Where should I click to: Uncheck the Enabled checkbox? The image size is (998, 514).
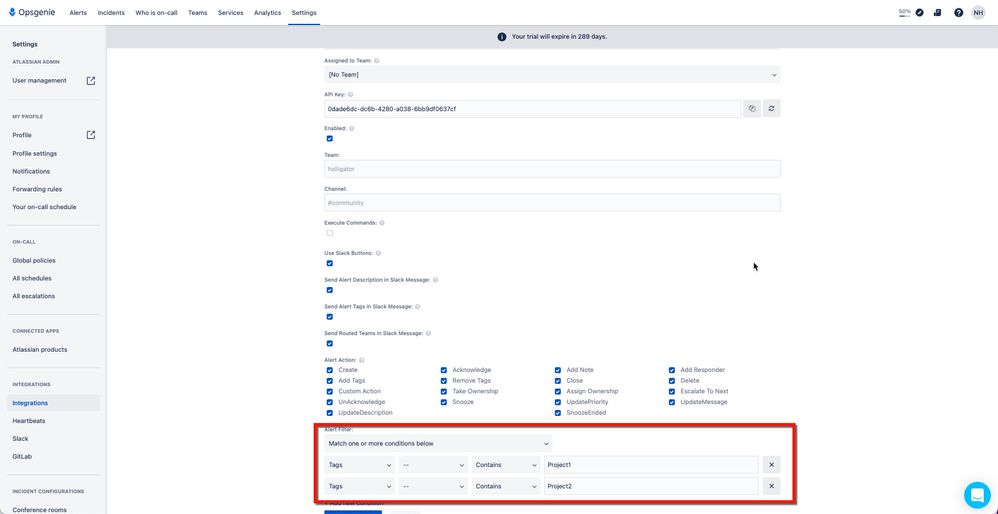point(330,139)
